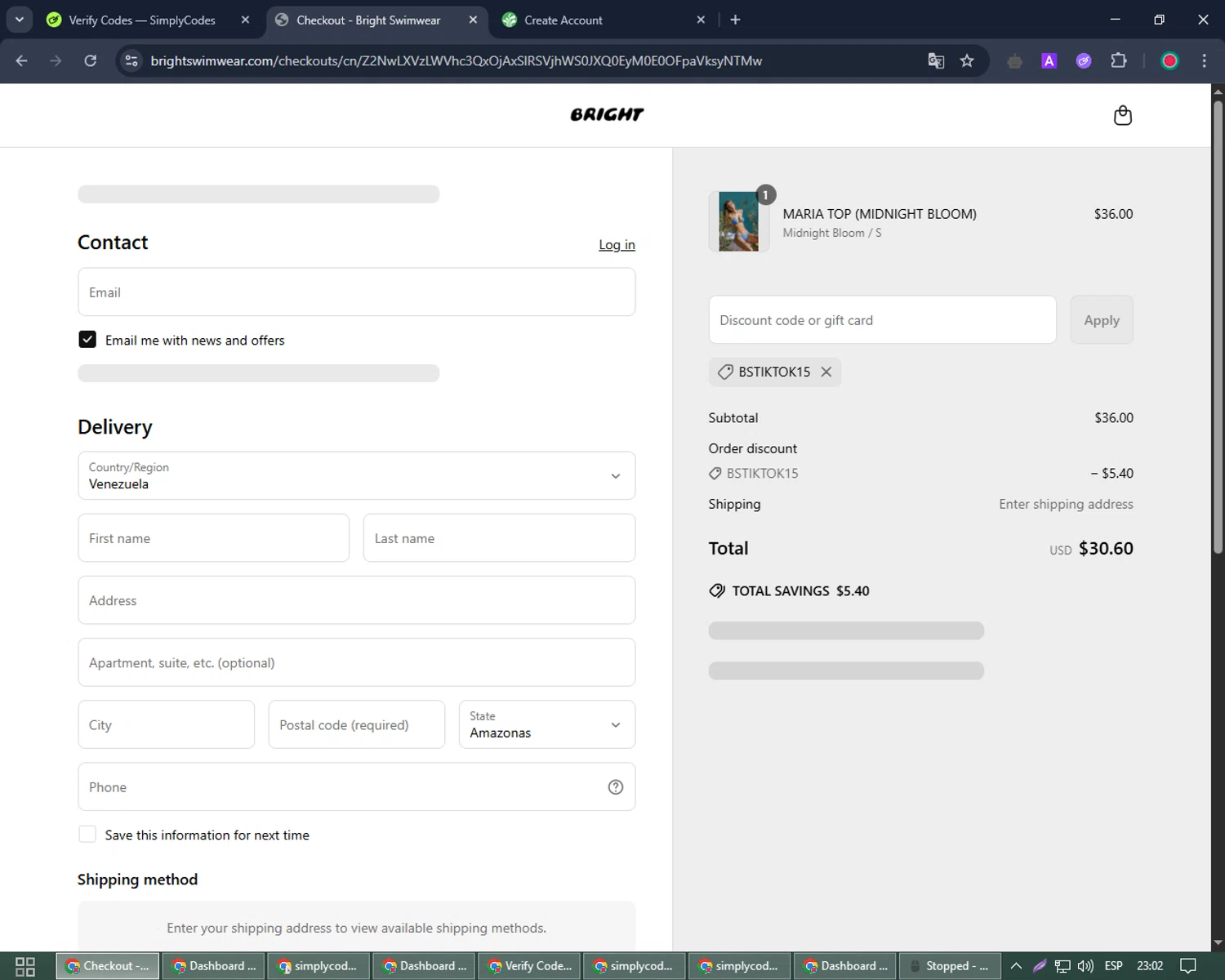Open the volume icon in system tray
Viewport: 1225px width, 980px height.
click(x=1085, y=966)
